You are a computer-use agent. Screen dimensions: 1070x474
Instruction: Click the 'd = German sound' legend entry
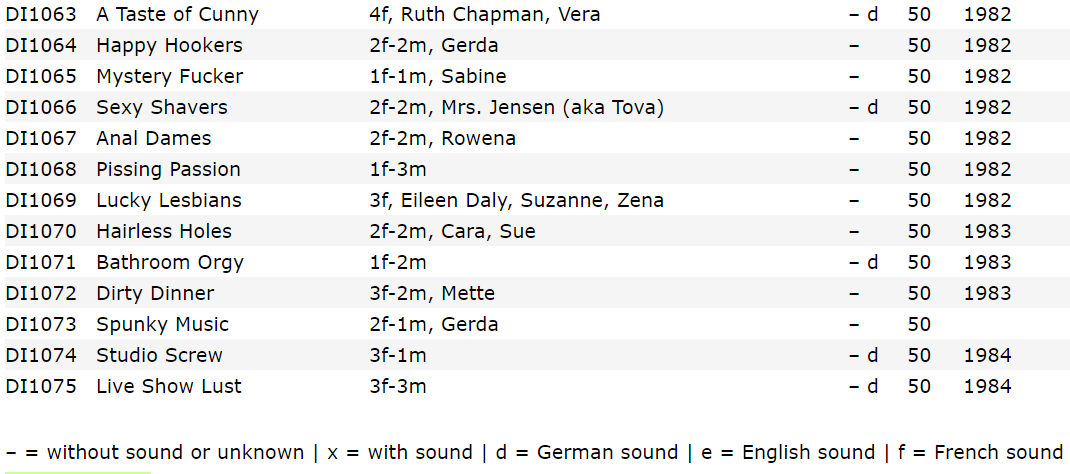pos(587,452)
